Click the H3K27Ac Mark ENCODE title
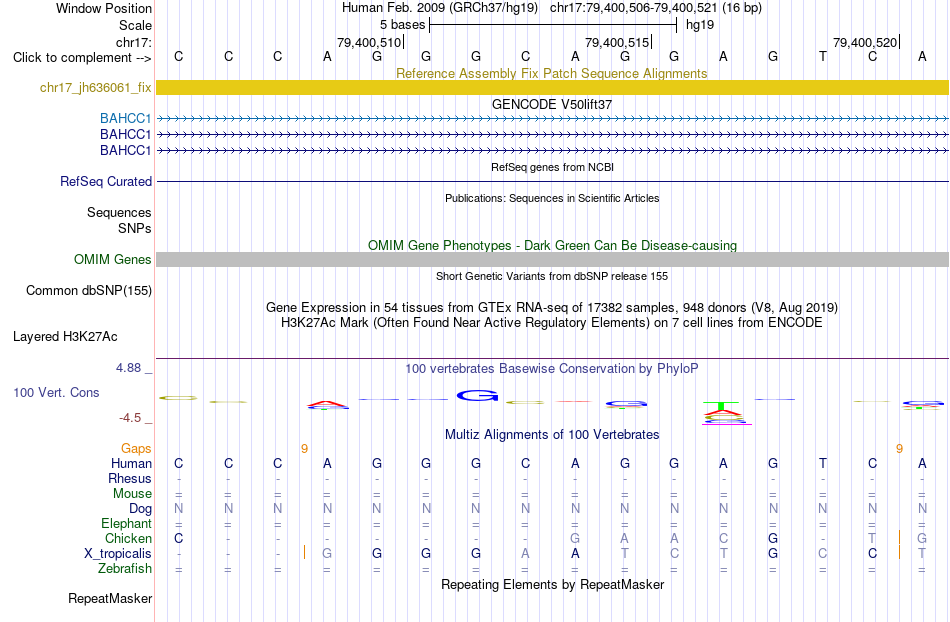950x622 pixels. pos(552,322)
